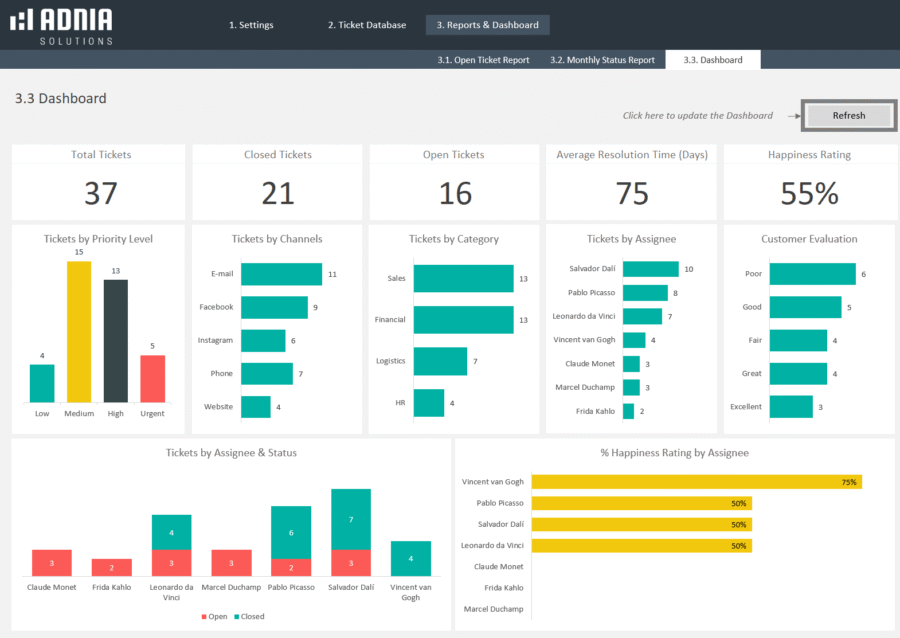Click the ADNIA Solutions logo

pyautogui.click(x=62, y=25)
